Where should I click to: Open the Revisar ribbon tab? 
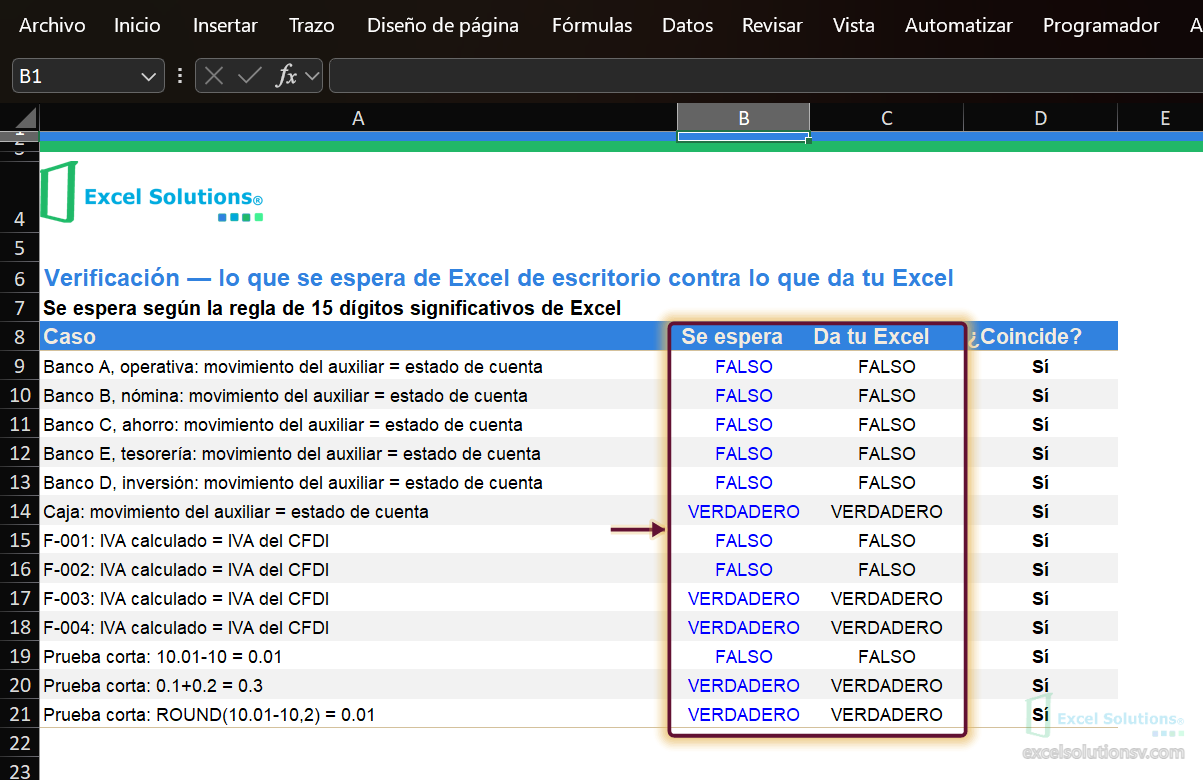click(x=772, y=26)
